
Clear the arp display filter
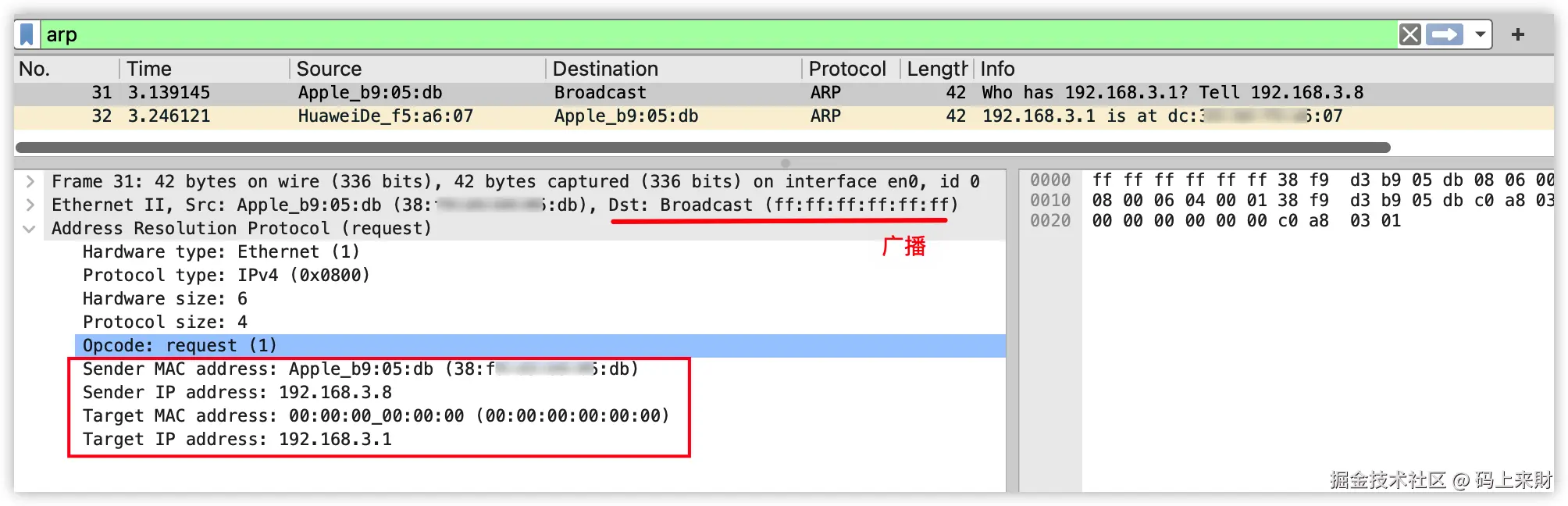1409,34
